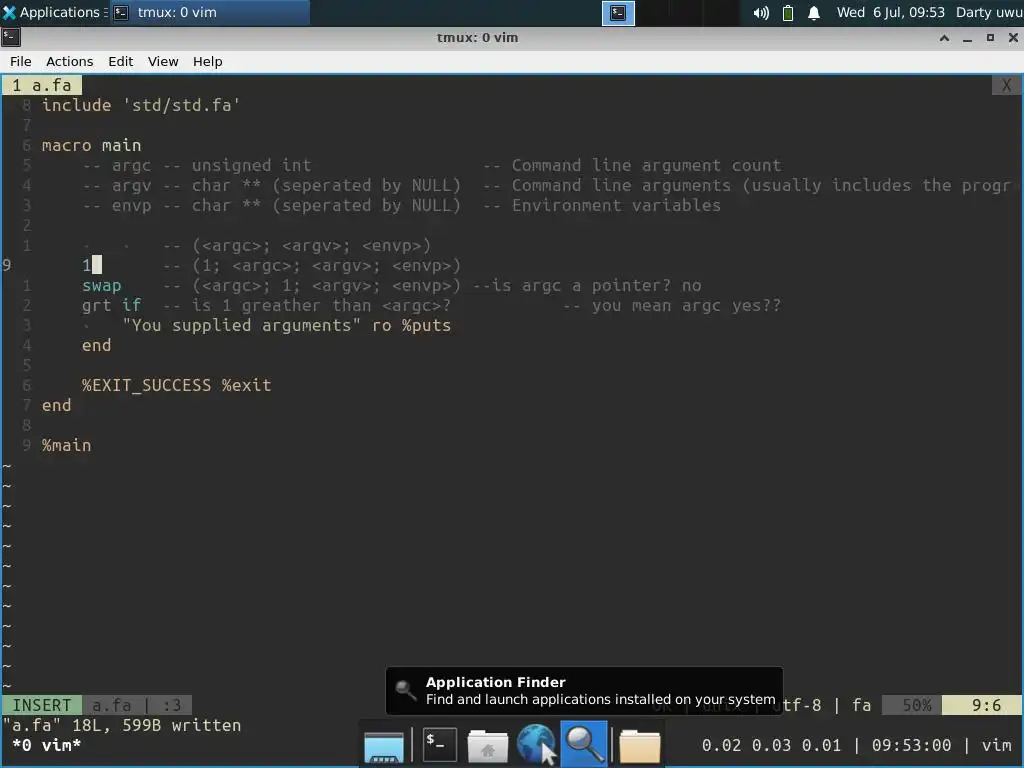1024x768 pixels.
Task: Open the notifications bell icon
Action: 814,13
